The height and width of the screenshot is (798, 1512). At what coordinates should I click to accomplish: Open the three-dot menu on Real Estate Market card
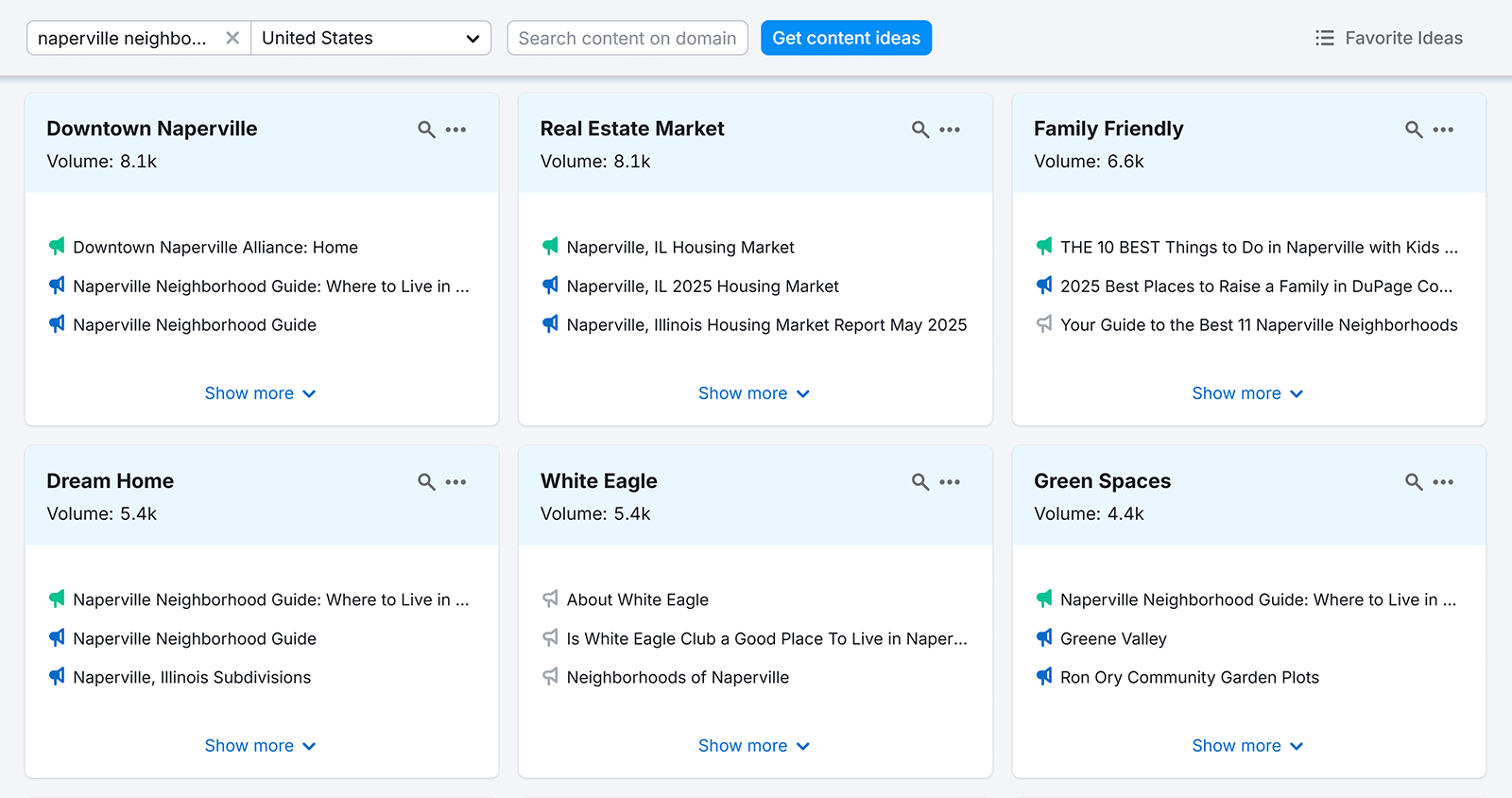950,130
